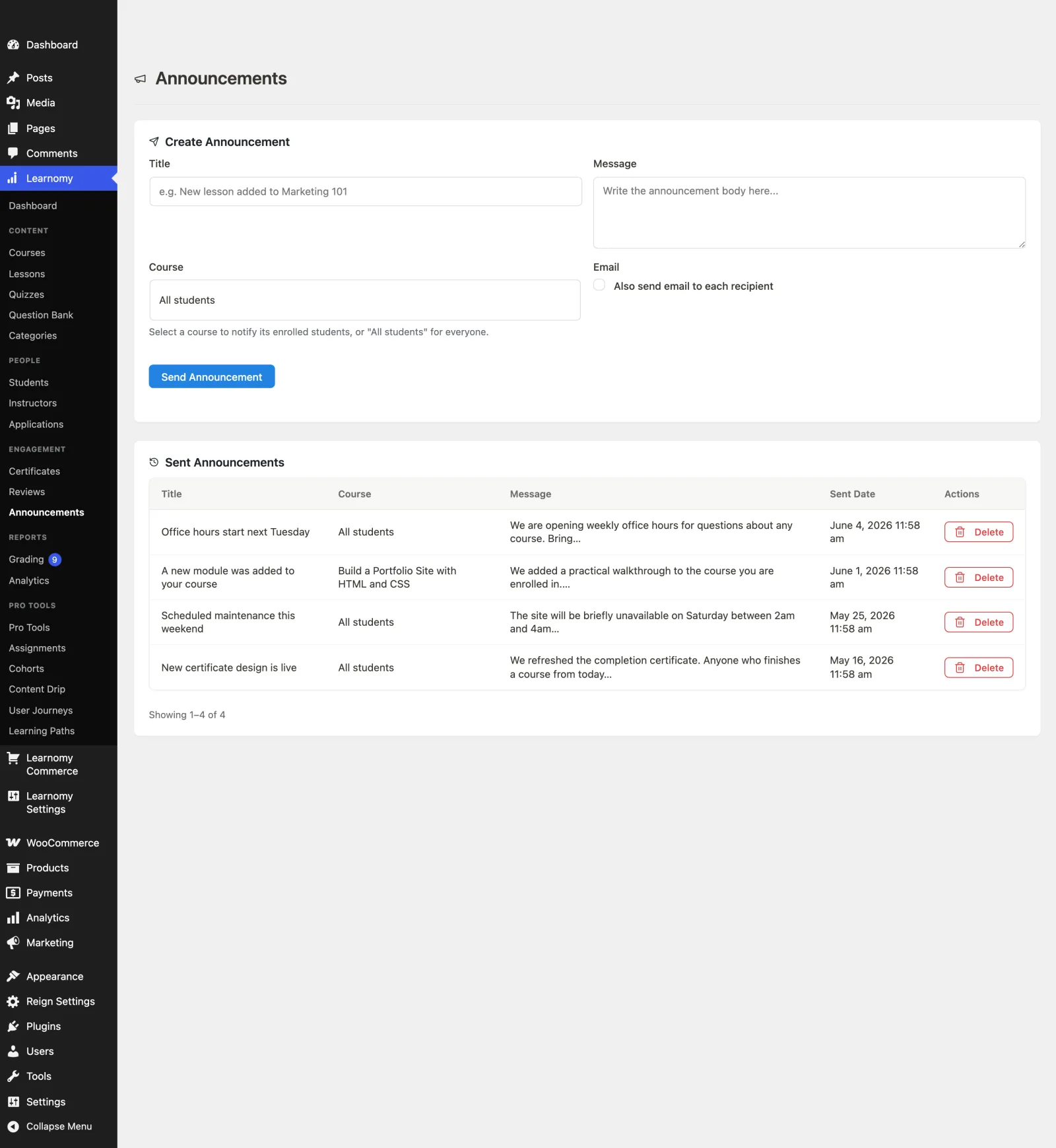Click the WooCommerce Analytics bars icon

[x=13, y=918]
